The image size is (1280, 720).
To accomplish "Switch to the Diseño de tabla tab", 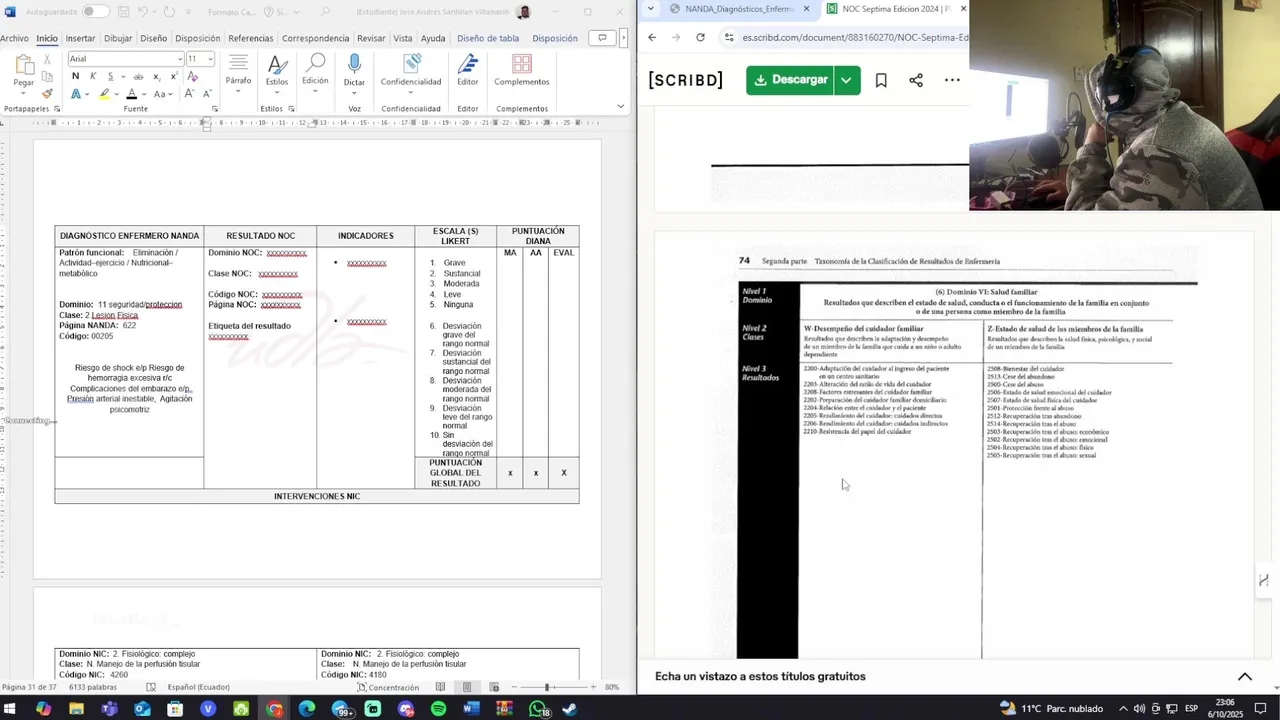I will pyautogui.click(x=488, y=38).
